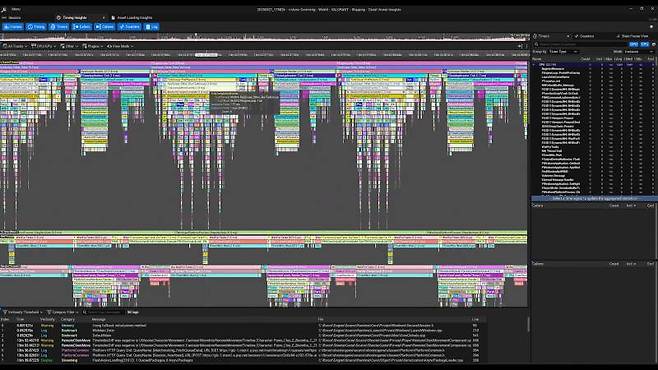Image resolution: width=658 pixels, height=370 pixels.
Task: Switch to the Asset Loading Insights tab
Action: point(132,18)
